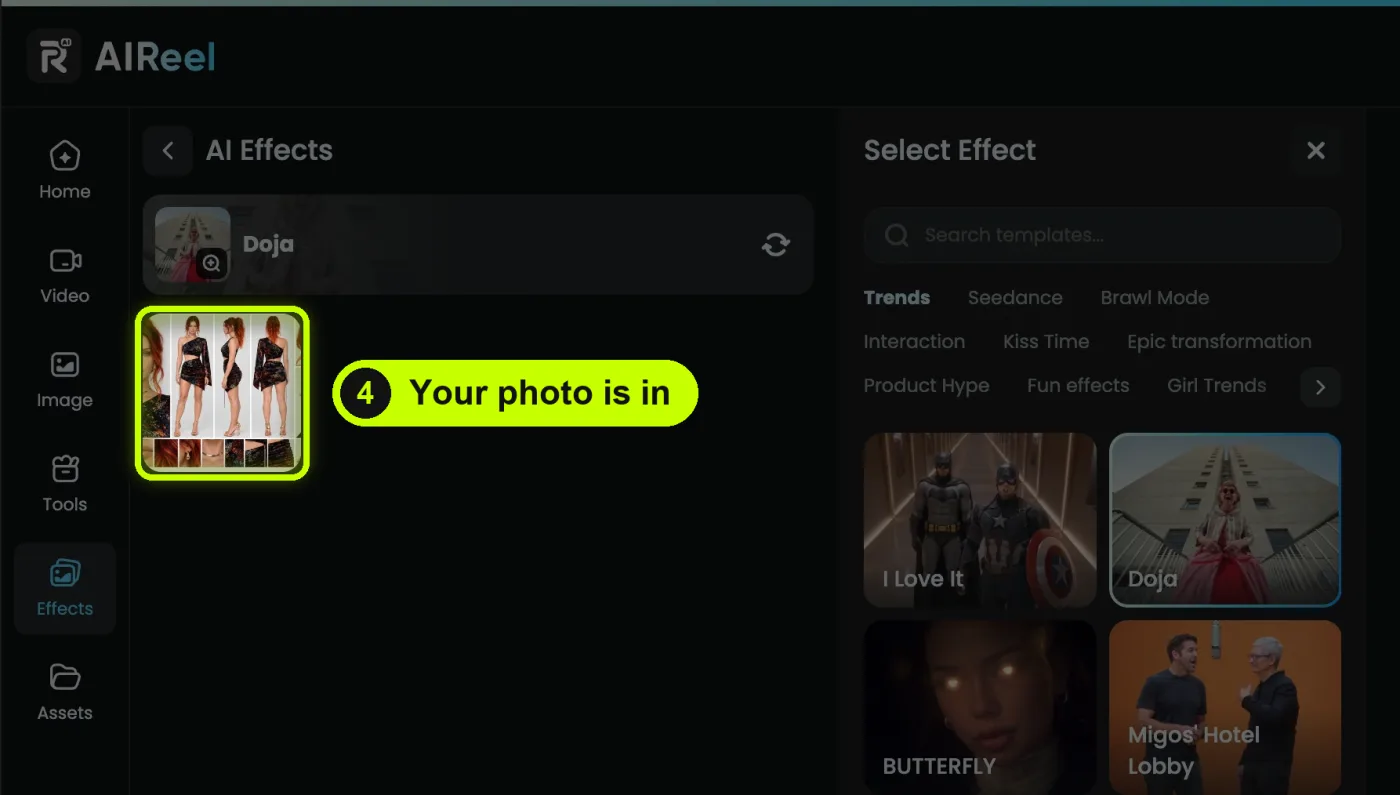
Task: Go back from AI Effects
Action: coord(168,151)
